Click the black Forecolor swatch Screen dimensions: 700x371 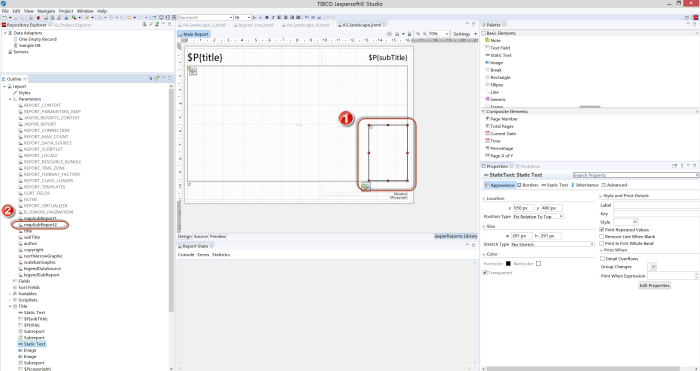[x=508, y=264]
